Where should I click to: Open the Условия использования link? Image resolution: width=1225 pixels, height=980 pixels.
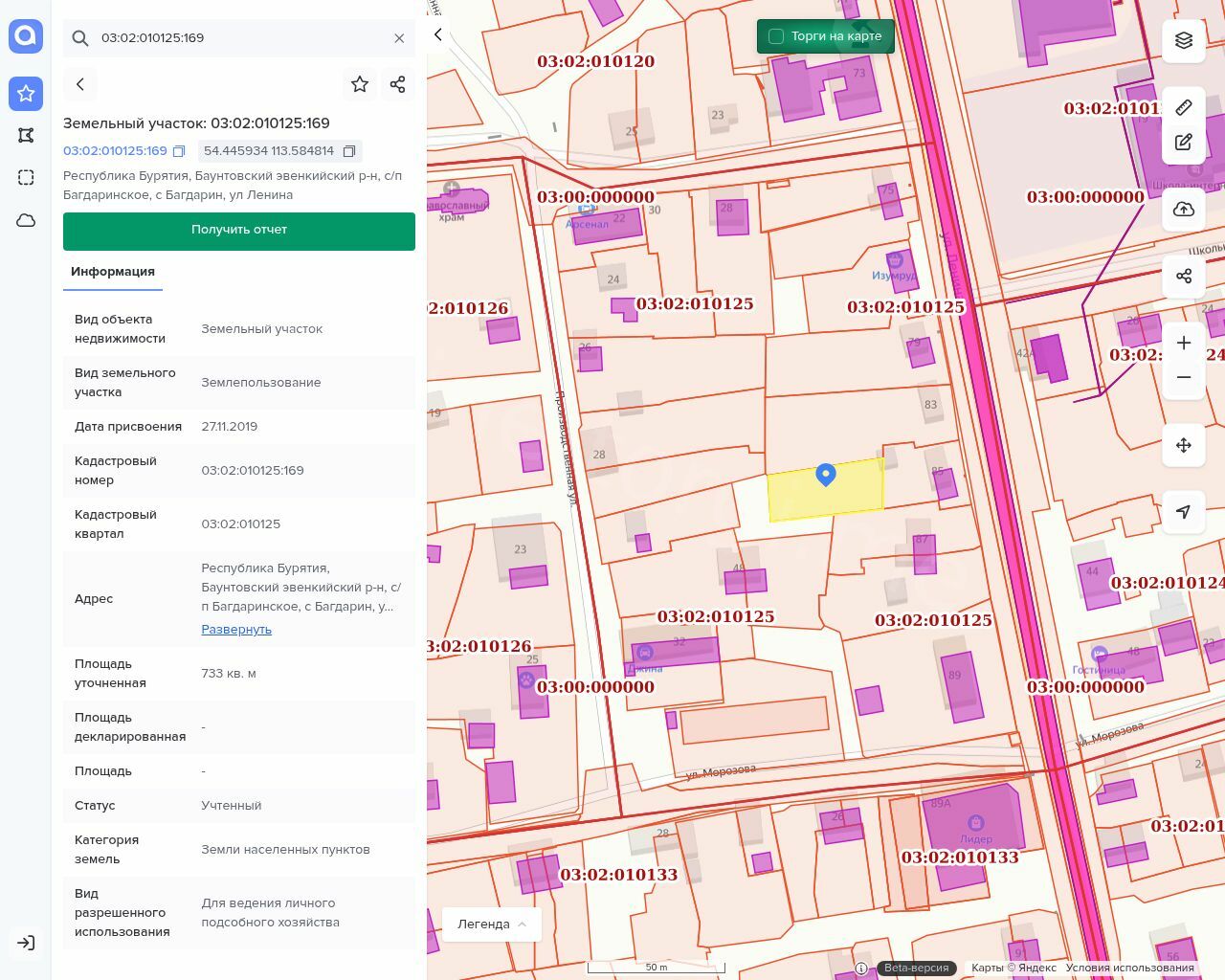pos(1129,968)
